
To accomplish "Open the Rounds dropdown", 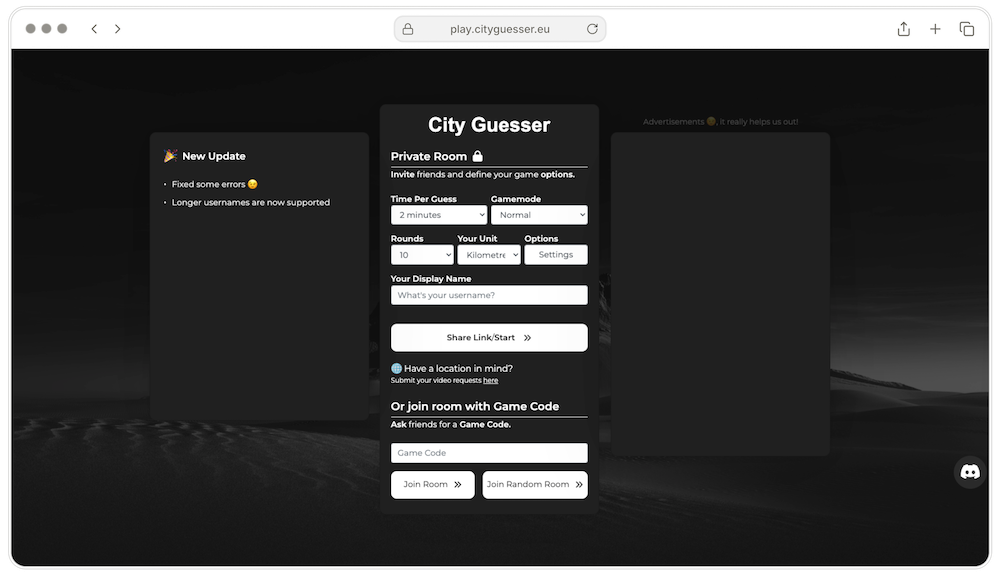I will (x=422, y=254).
